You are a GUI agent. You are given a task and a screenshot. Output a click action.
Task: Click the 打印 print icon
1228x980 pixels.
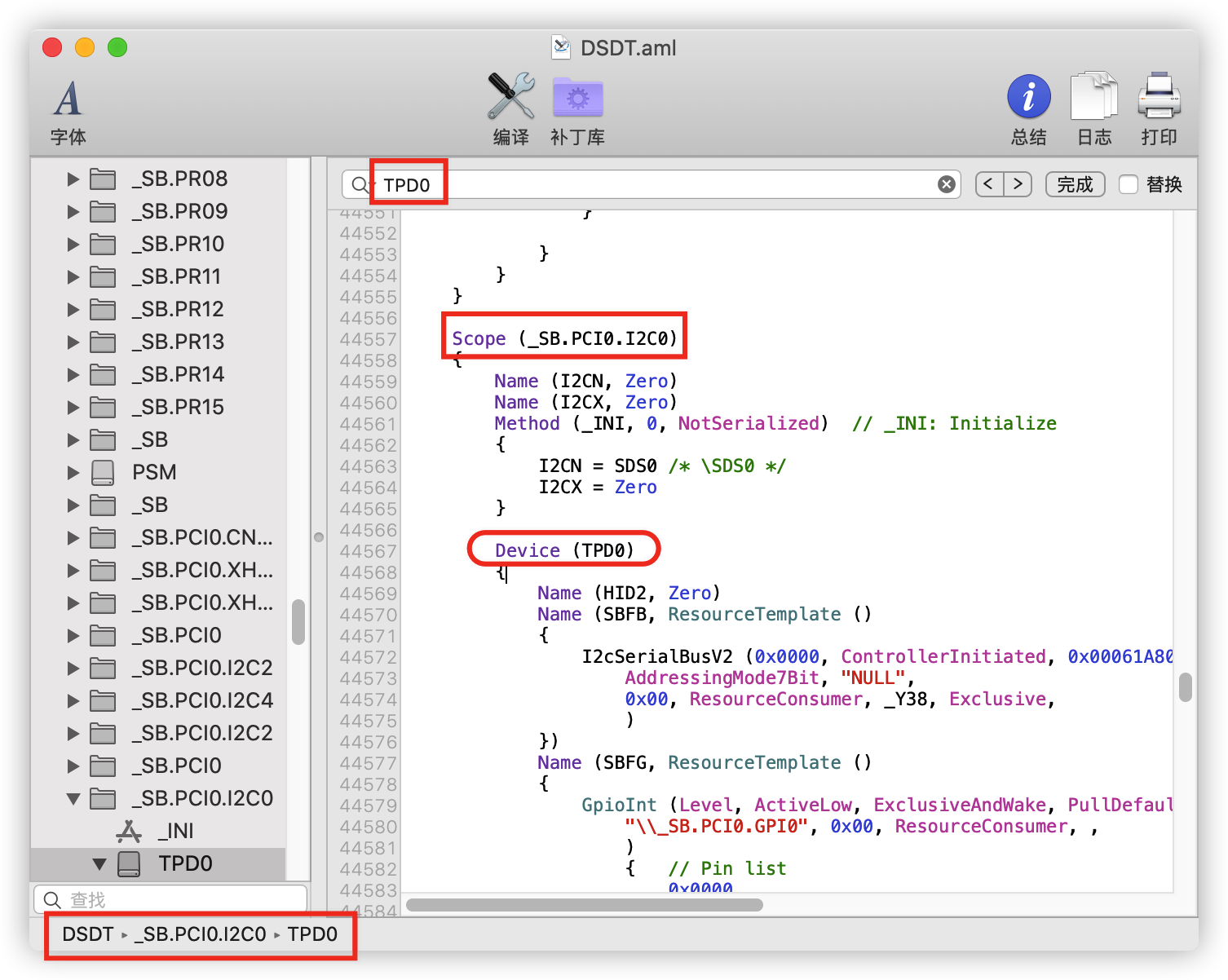click(x=1160, y=96)
